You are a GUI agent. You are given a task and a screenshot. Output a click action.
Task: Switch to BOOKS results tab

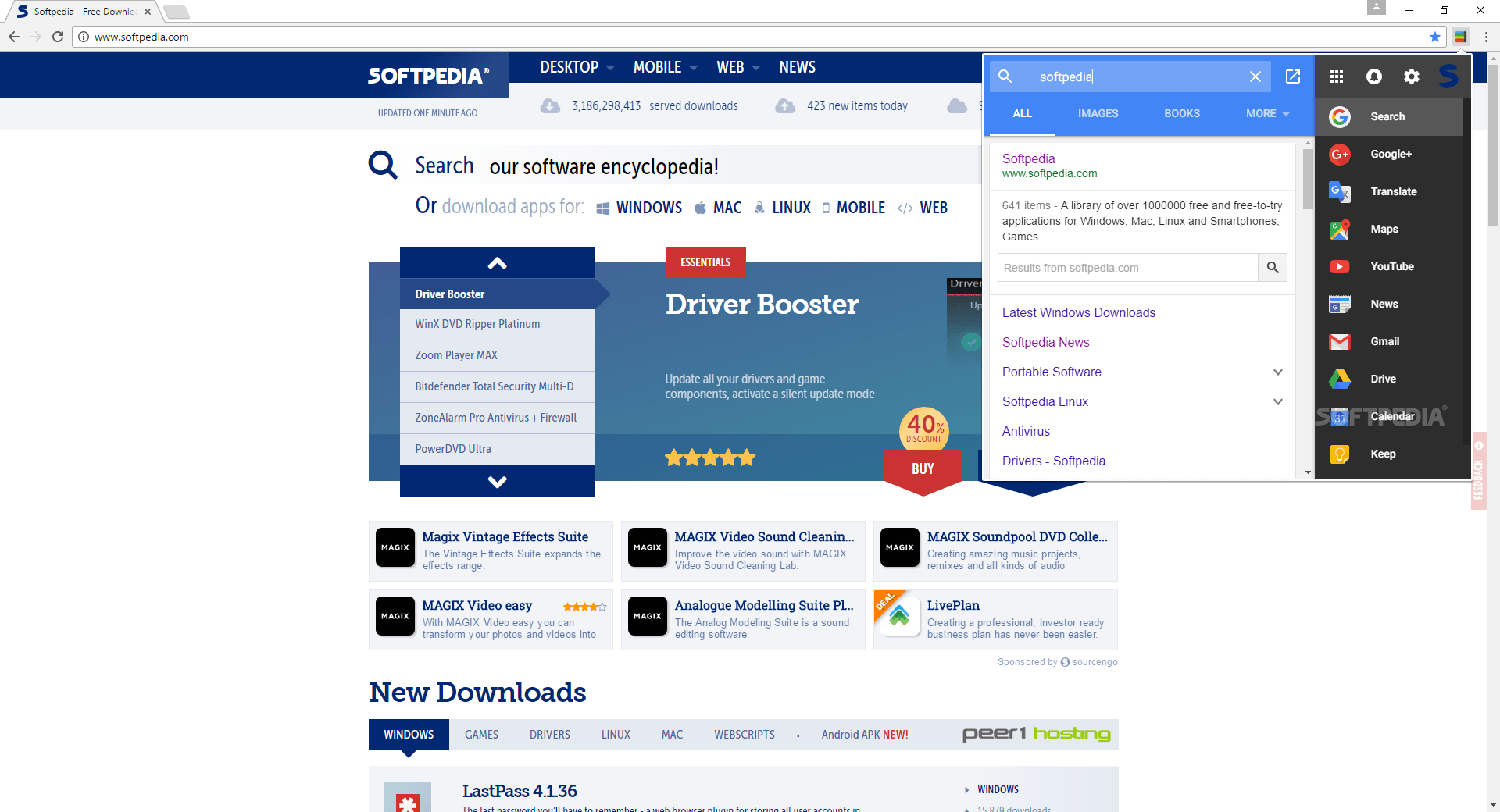[1182, 113]
